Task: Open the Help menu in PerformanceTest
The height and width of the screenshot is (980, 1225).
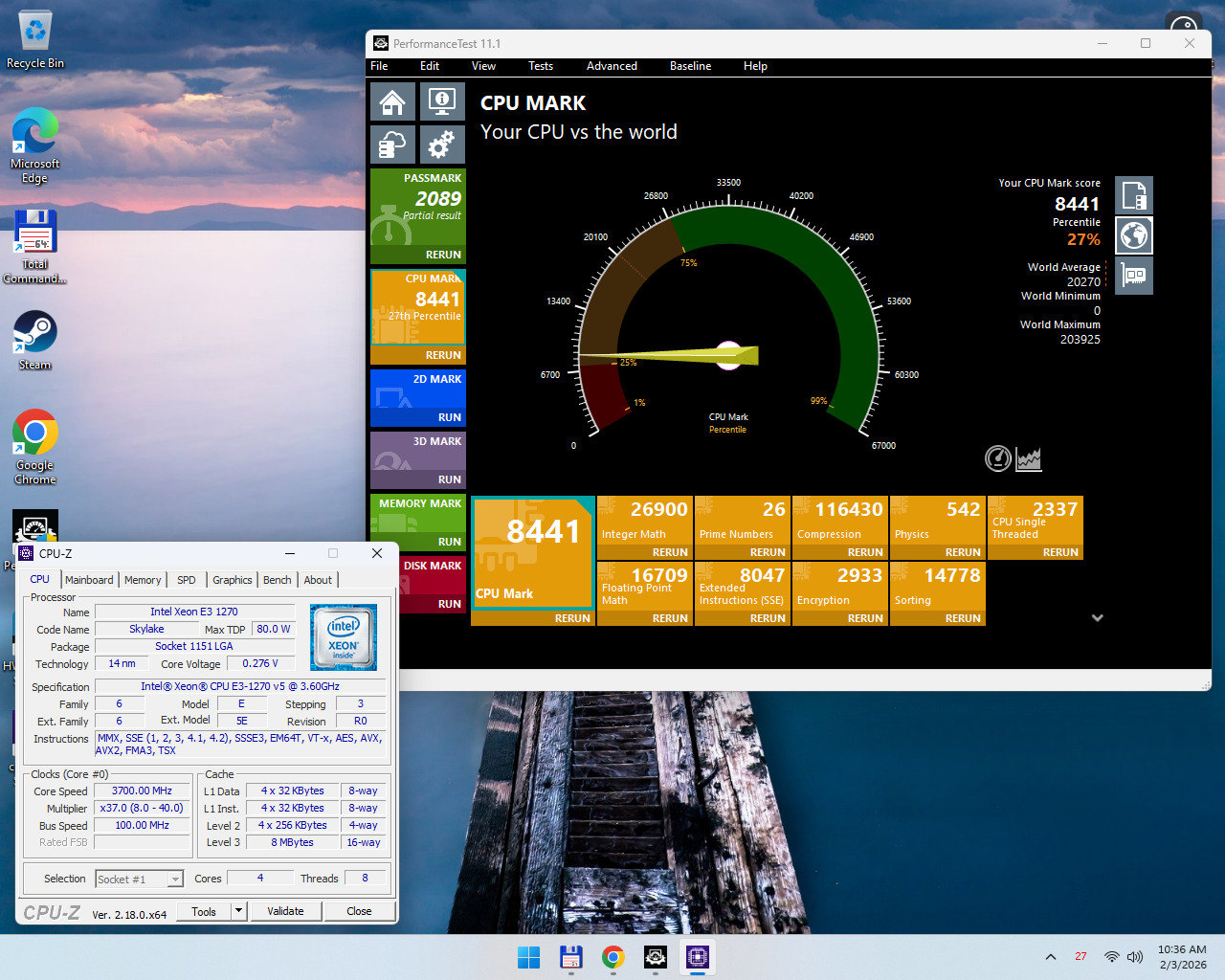Action: pyautogui.click(x=755, y=66)
